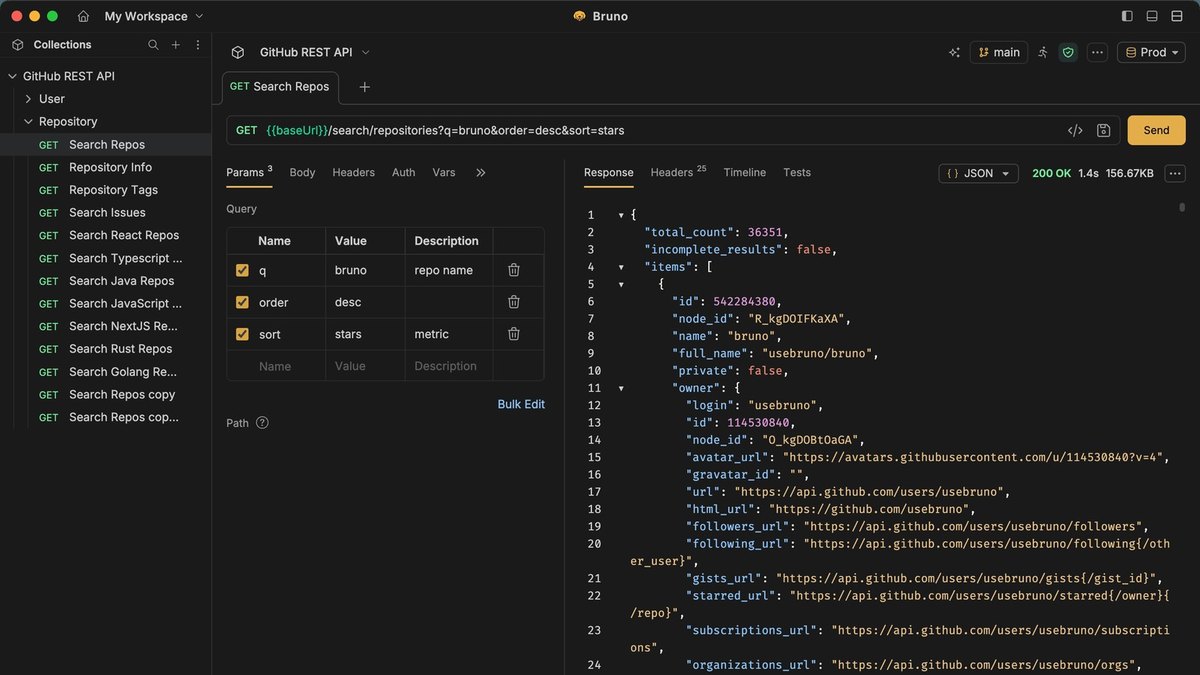Open the JSON response format dropdown
Screen dimensions: 1200x675
tap(978, 173)
